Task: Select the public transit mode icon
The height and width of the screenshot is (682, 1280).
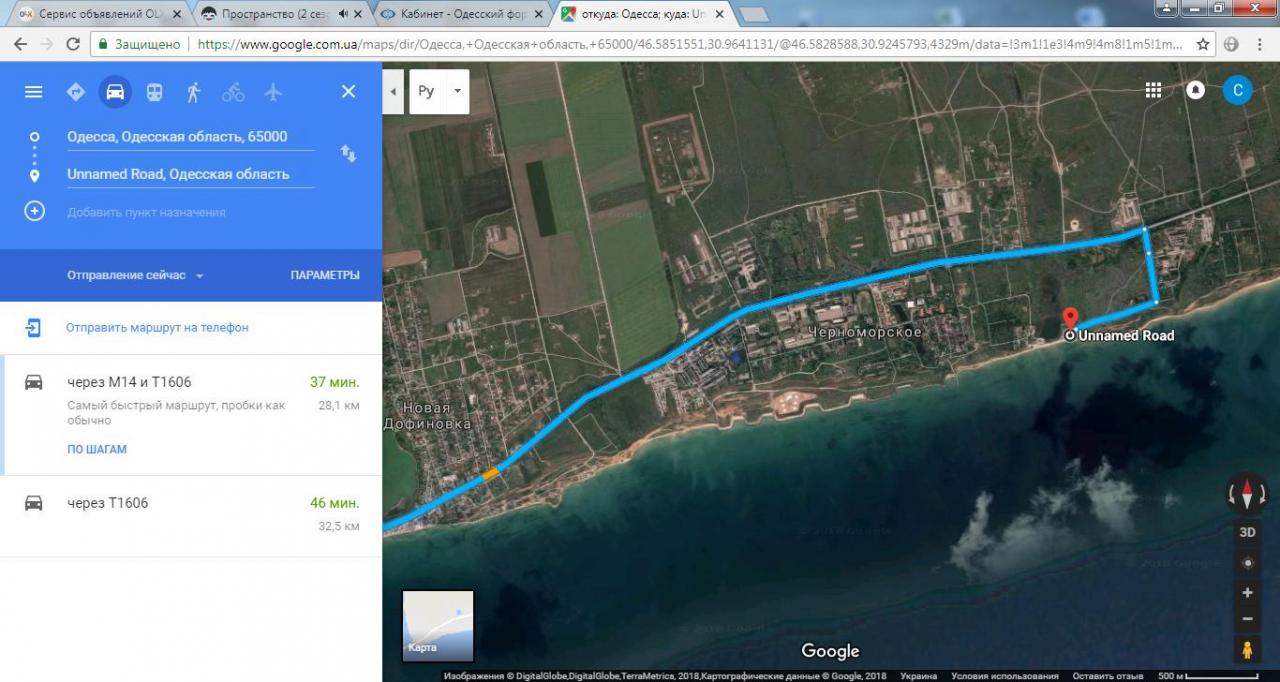Action: 154,92
